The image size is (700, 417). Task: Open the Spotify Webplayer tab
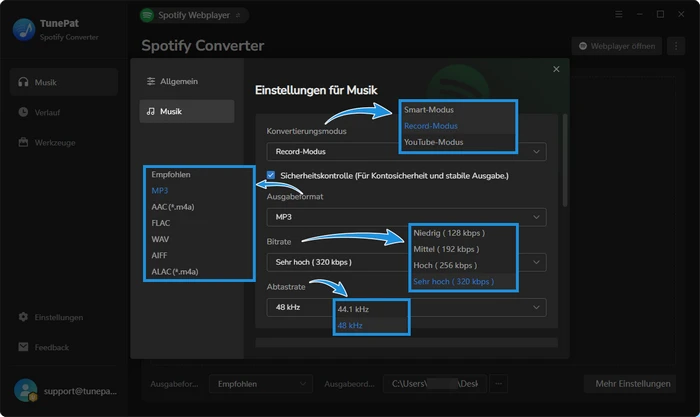194,15
